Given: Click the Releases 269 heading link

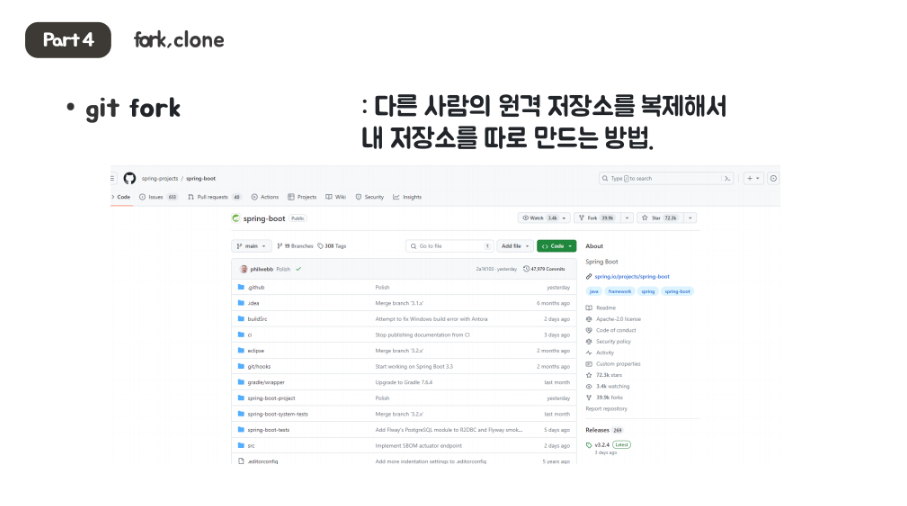Looking at the screenshot, I should coord(604,430).
